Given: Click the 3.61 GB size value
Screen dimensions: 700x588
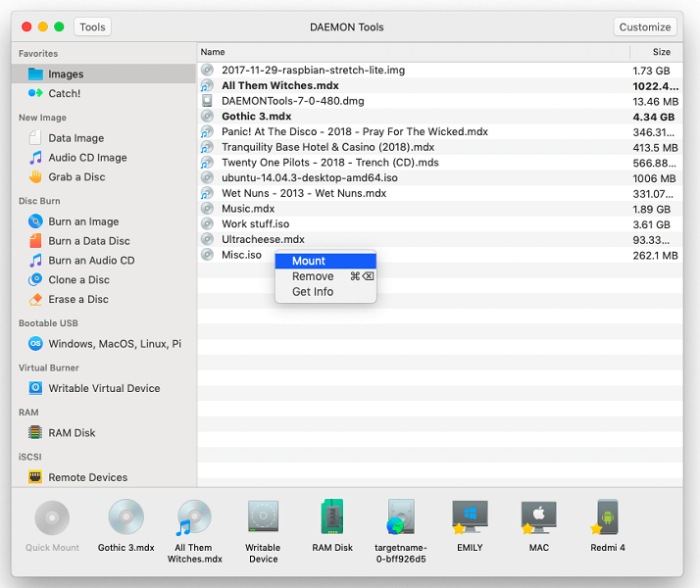Looking at the screenshot, I should tap(651, 225).
